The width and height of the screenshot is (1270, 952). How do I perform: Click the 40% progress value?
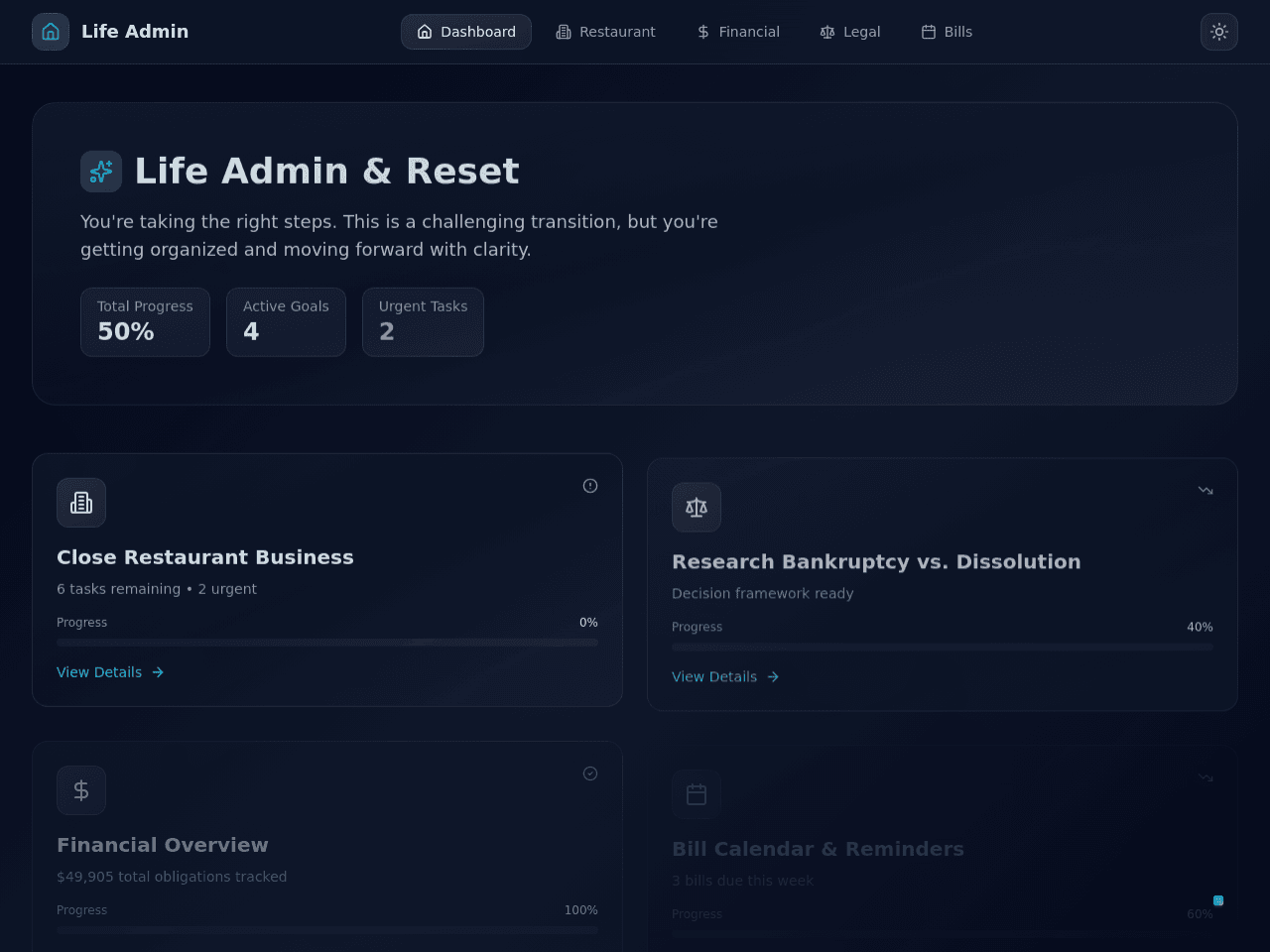pos(1200,628)
